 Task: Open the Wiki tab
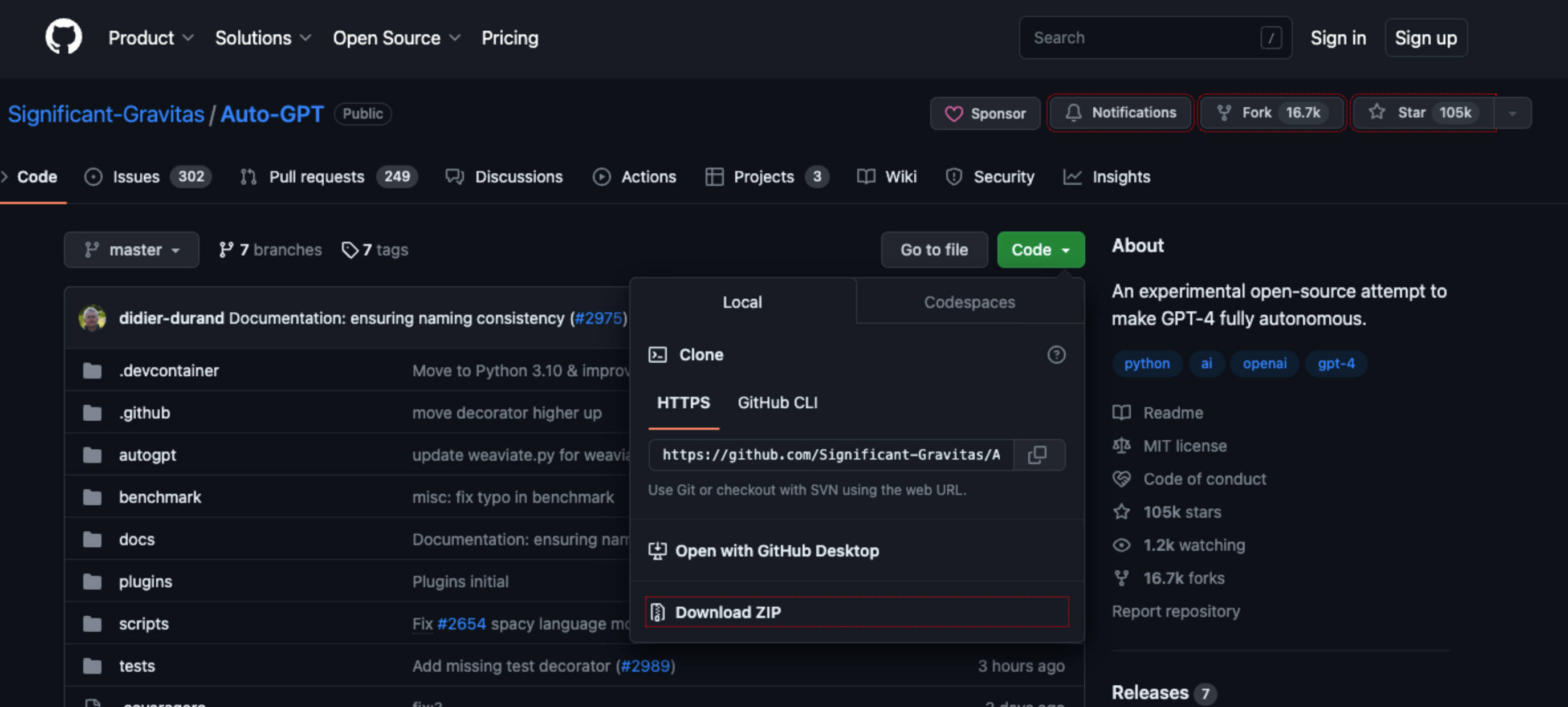coord(886,177)
